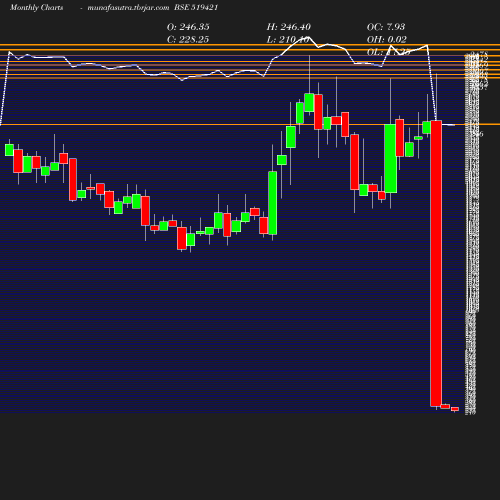Click the huge red crash candlestick
Viewport: 500px width, 500px height.
coord(436,263)
